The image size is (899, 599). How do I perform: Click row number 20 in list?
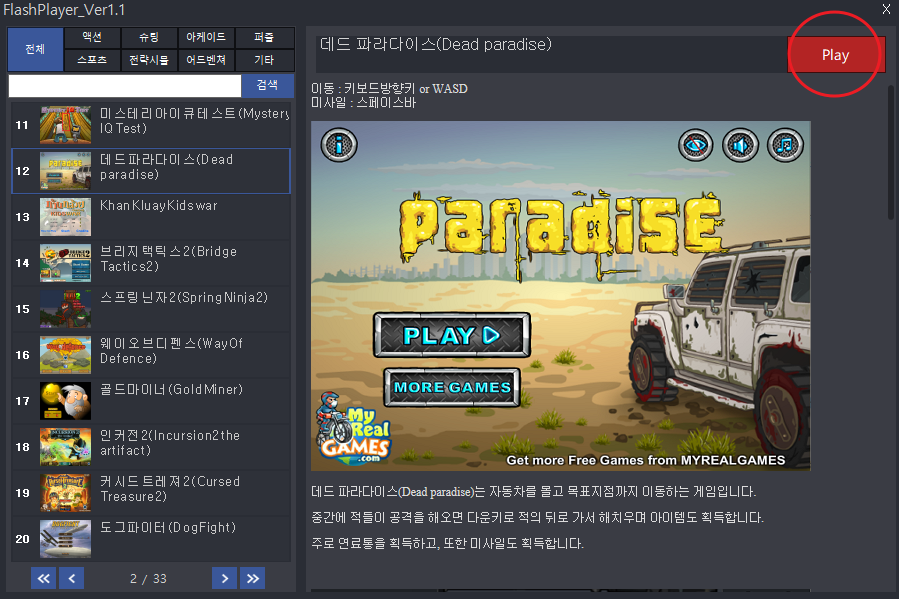click(x=22, y=539)
